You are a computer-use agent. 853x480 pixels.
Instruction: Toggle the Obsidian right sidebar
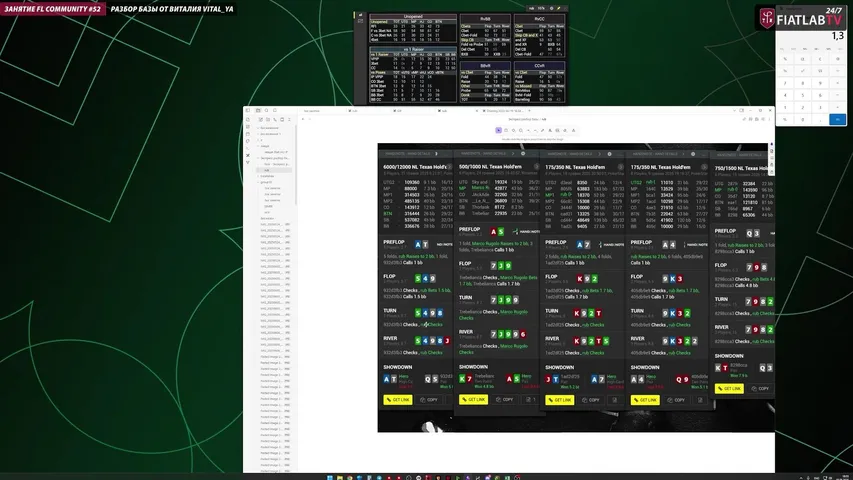point(741,110)
